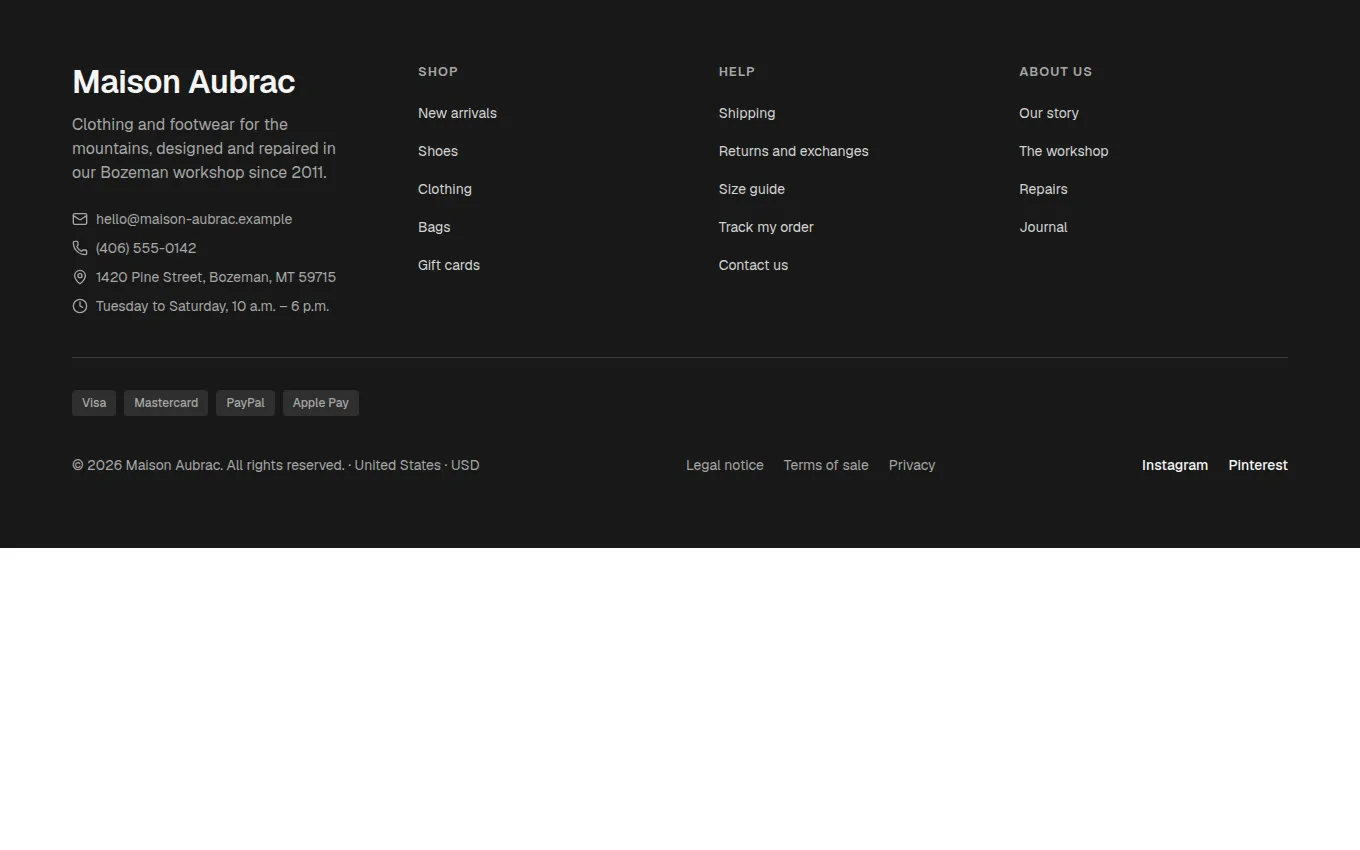View Shipping information
Viewport: 1360px width, 850px height.
(747, 113)
